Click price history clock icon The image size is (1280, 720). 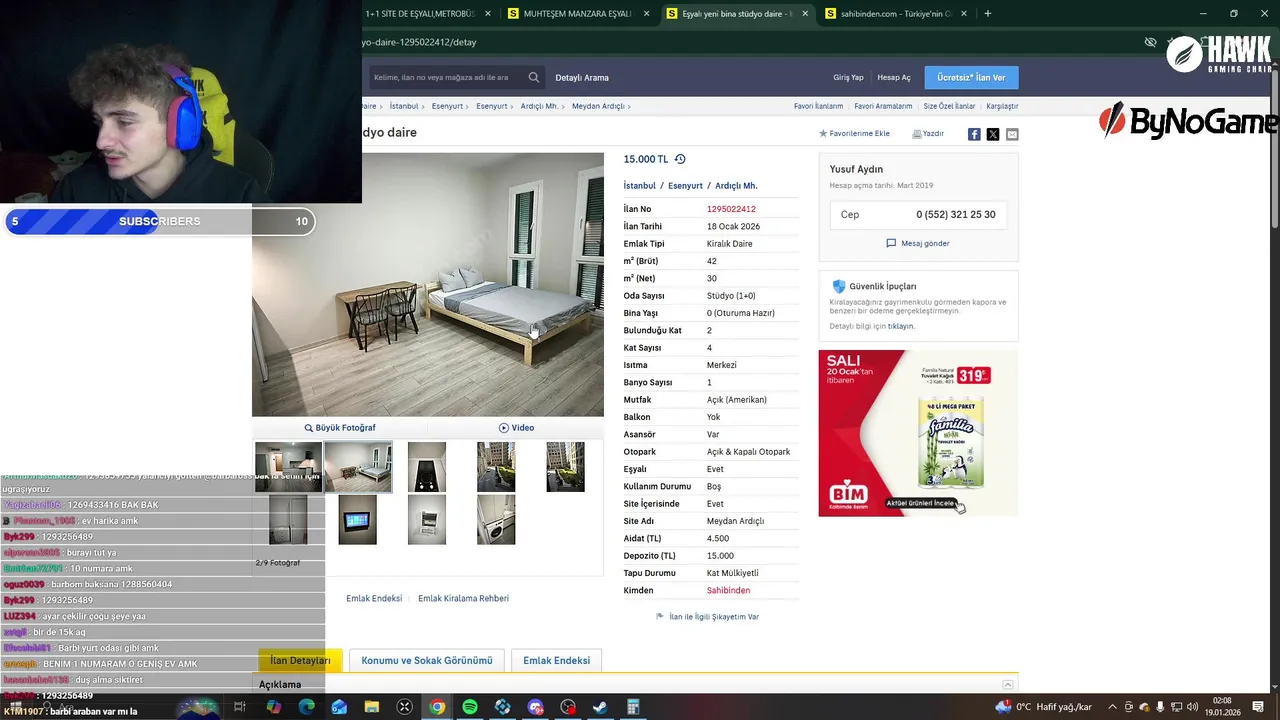[x=680, y=159]
